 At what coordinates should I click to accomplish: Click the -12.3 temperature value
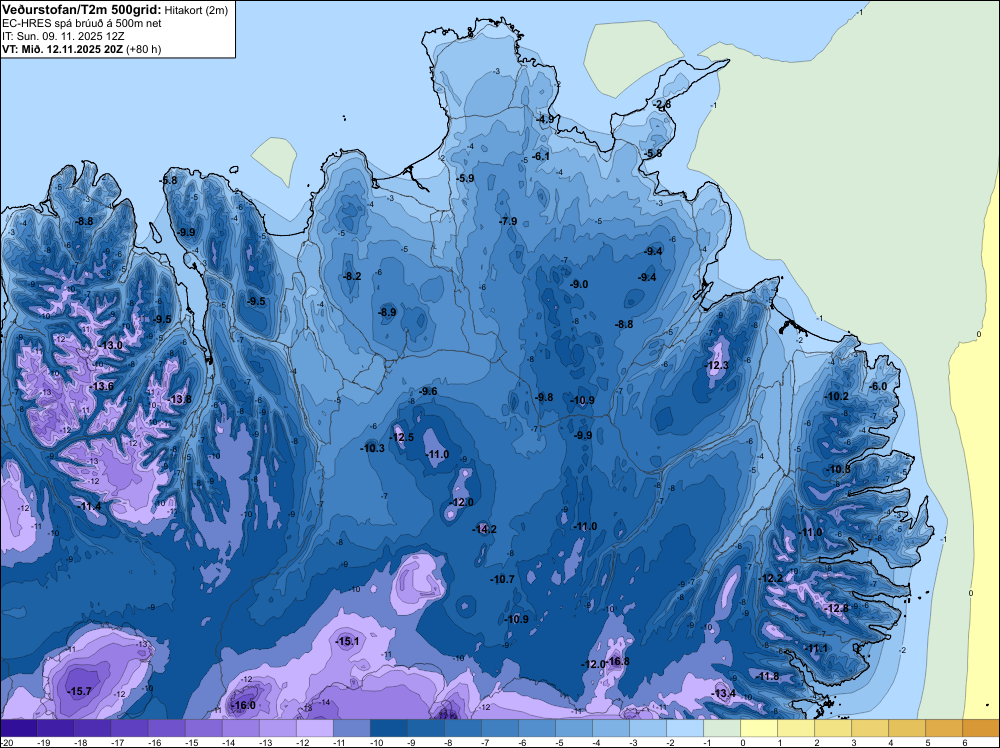[x=716, y=365]
